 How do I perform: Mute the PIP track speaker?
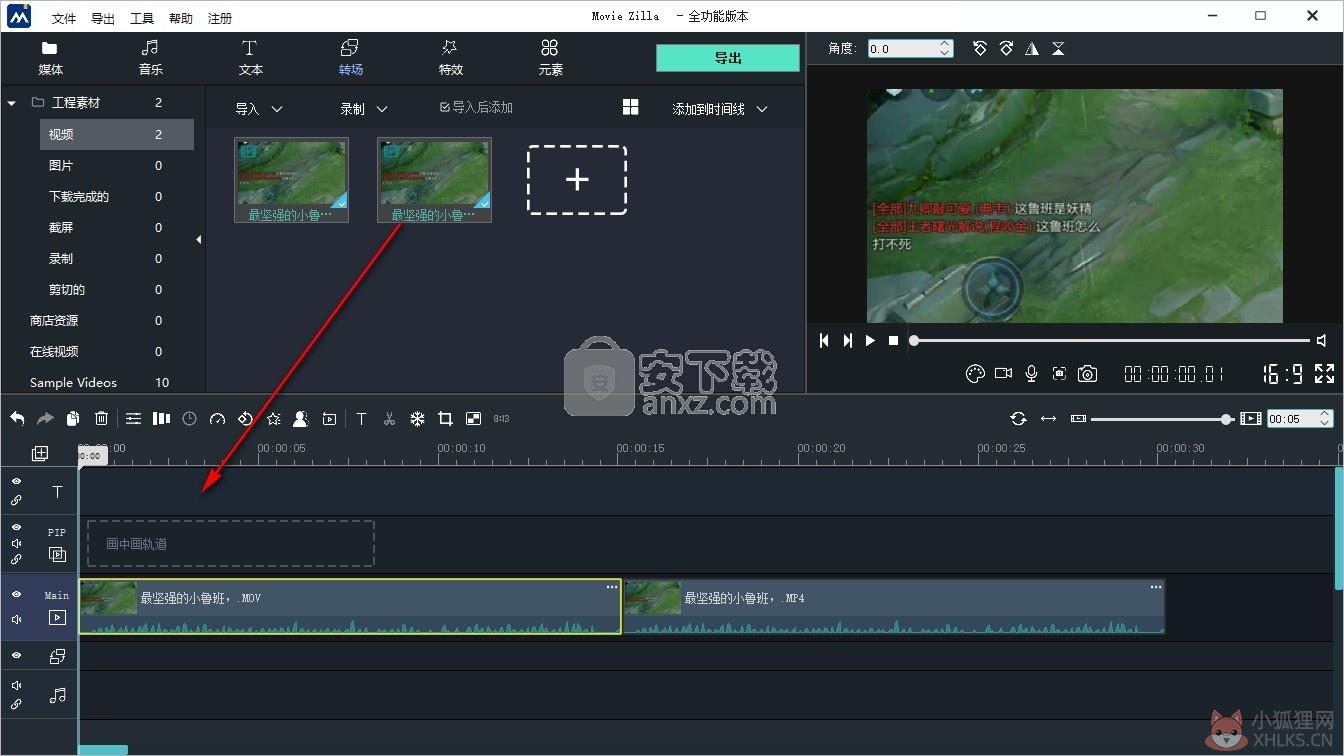(16, 544)
